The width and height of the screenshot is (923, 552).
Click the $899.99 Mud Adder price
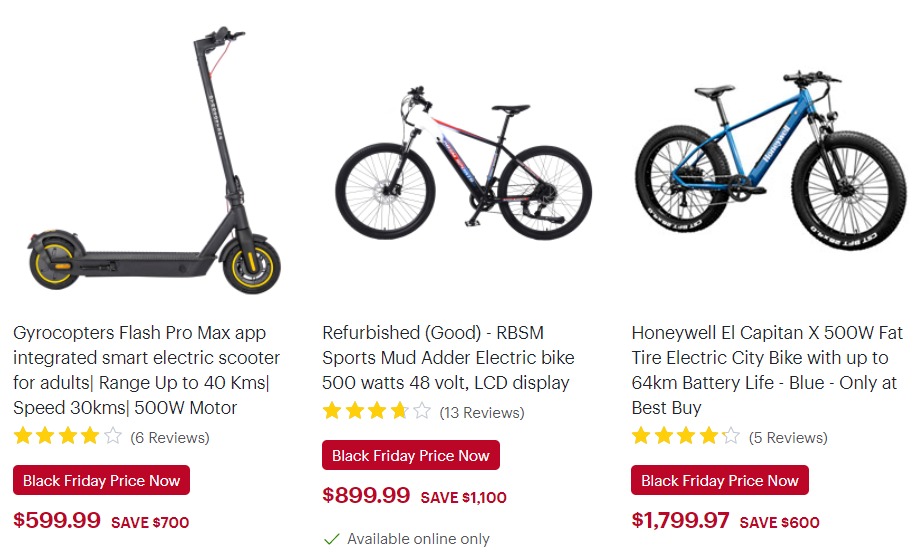click(366, 495)
